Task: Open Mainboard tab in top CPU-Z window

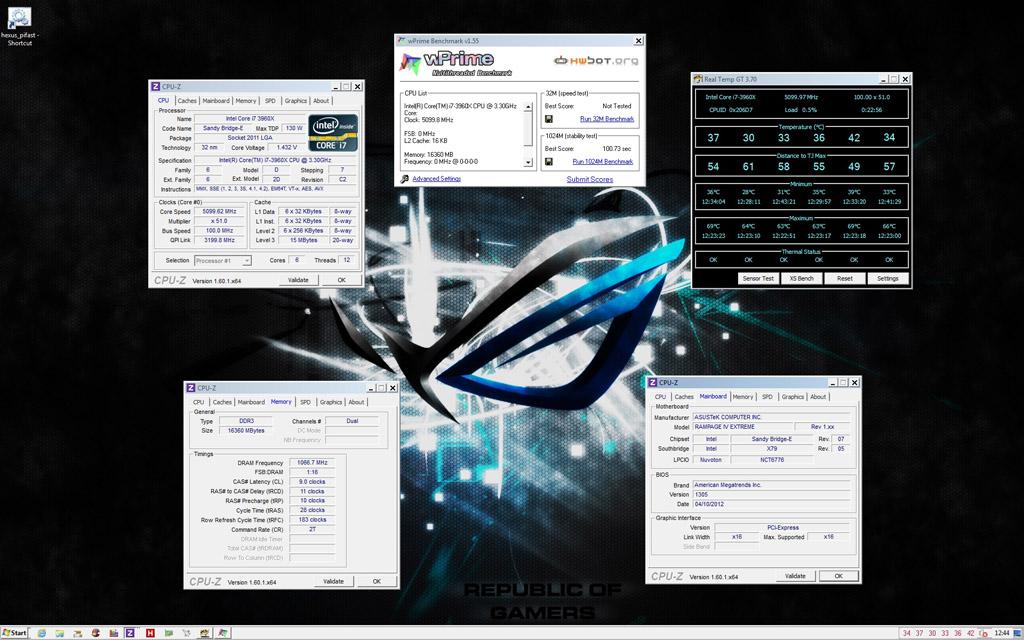Action: pos(216,101)
